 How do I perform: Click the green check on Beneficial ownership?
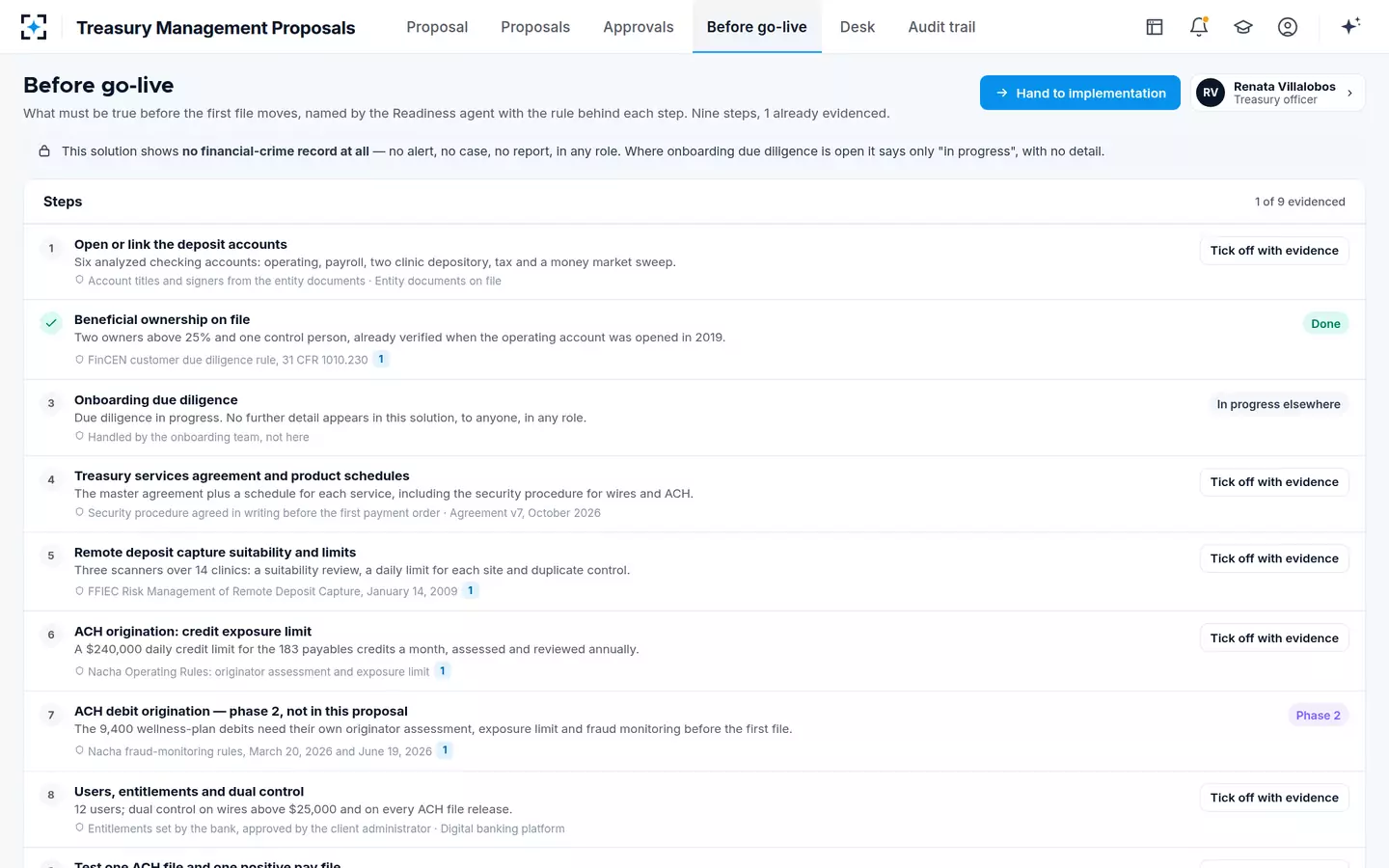[51, 323]
